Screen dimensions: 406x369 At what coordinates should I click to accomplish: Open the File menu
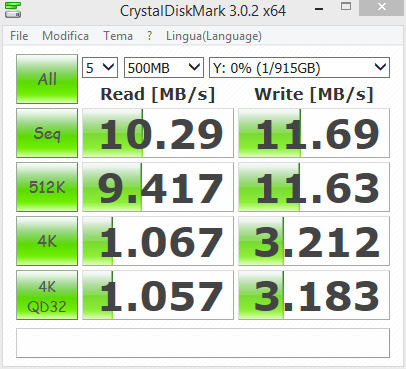pos(19,36)
